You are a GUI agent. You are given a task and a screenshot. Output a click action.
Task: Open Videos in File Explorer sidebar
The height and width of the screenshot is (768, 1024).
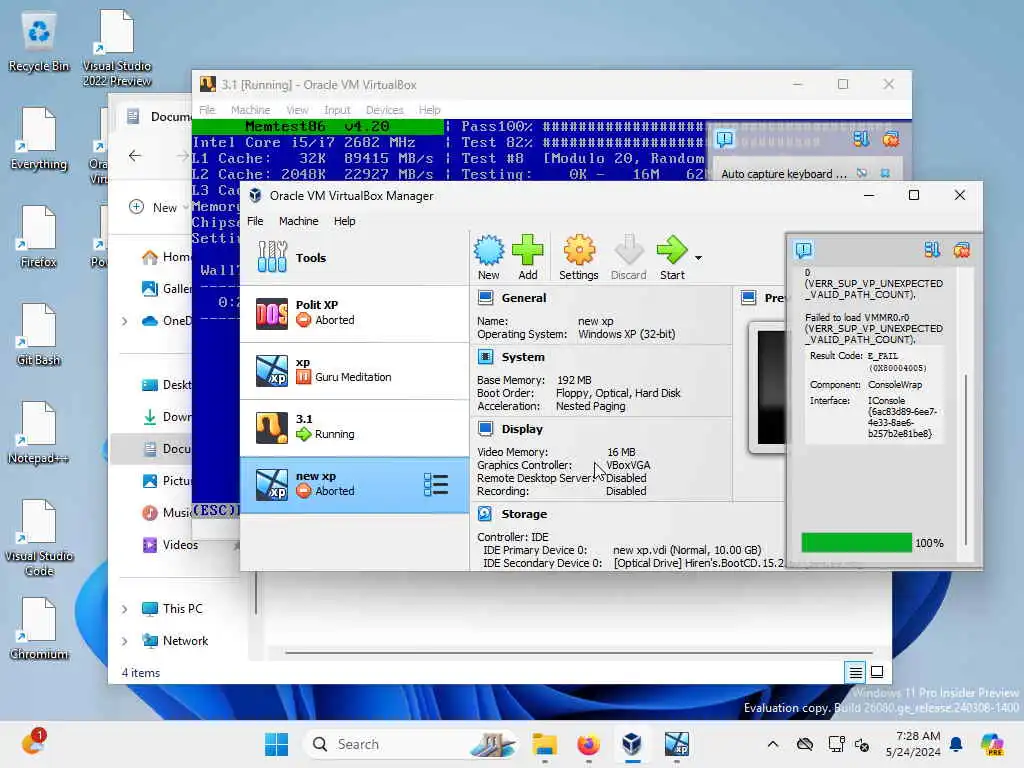(171, 545)
